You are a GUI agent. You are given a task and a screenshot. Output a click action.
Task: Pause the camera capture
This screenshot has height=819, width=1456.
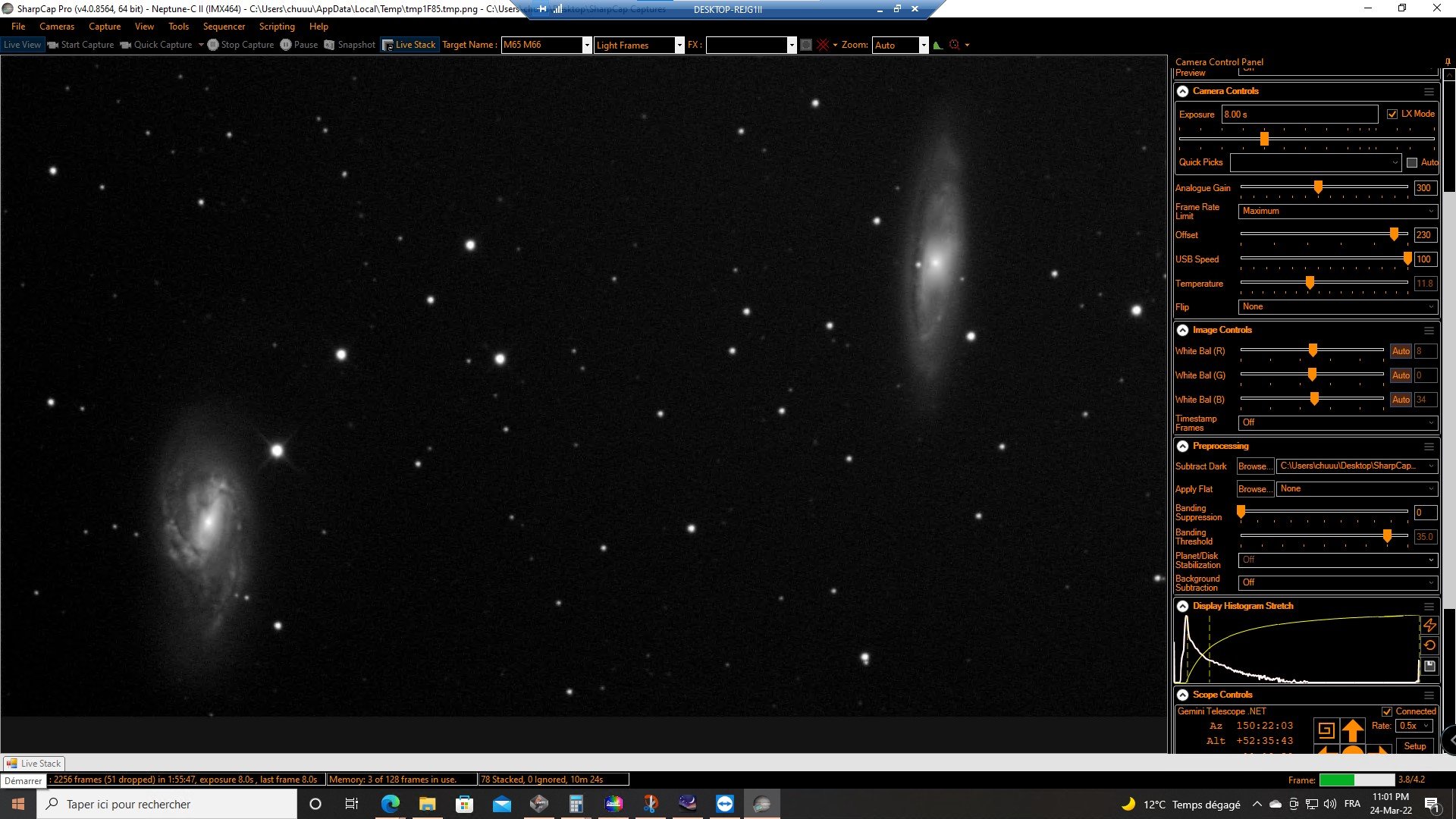(299, 45)
